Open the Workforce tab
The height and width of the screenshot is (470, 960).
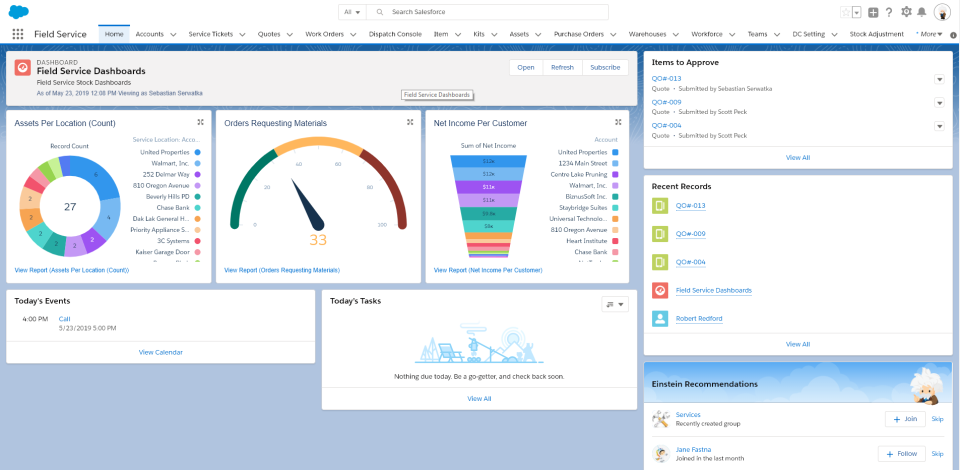click(707, 34)
